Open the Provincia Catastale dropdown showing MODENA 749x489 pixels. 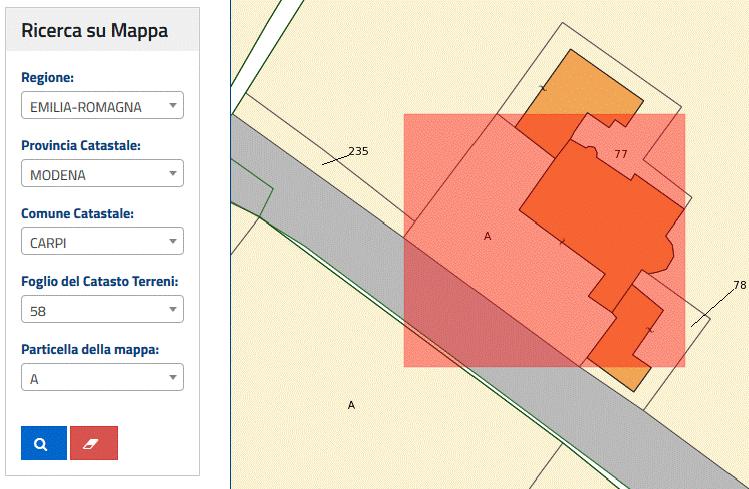(x=102, y=173)
